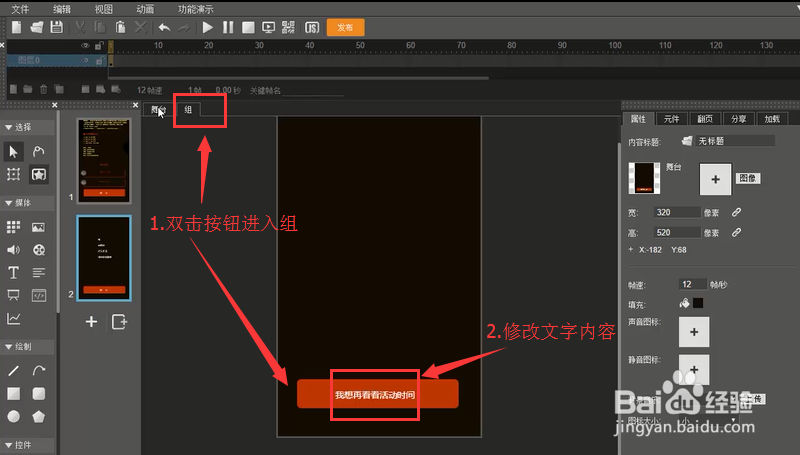Viewport: 800px width, 455px height.
Task: Select the 图层0 layer row
Action: (x=57, y=60)
